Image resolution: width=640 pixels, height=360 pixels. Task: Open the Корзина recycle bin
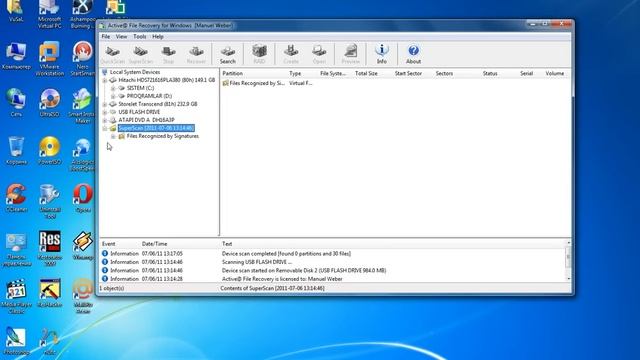(16, 151)
